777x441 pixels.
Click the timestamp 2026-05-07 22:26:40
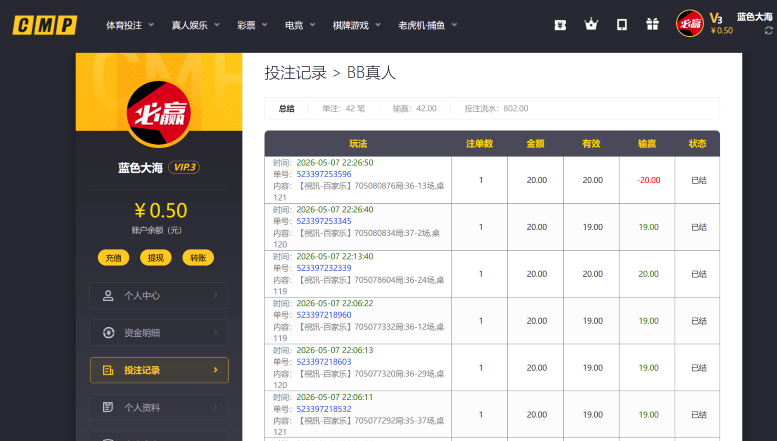pos(334,210)
